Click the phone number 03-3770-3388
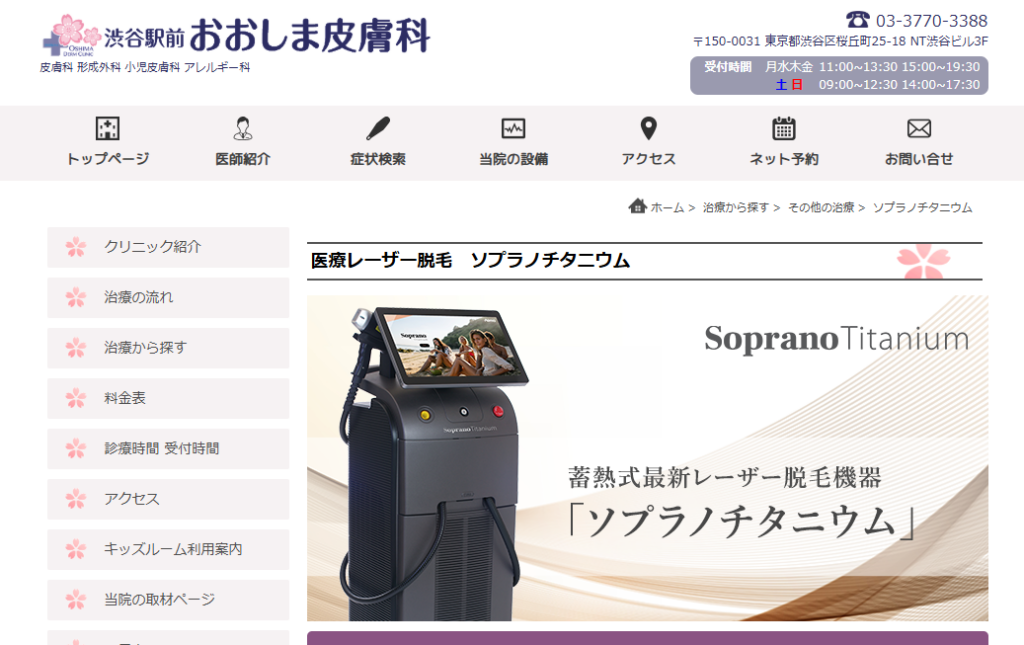The width and height of the screenshot is (1024, 645). click(931, 21)
